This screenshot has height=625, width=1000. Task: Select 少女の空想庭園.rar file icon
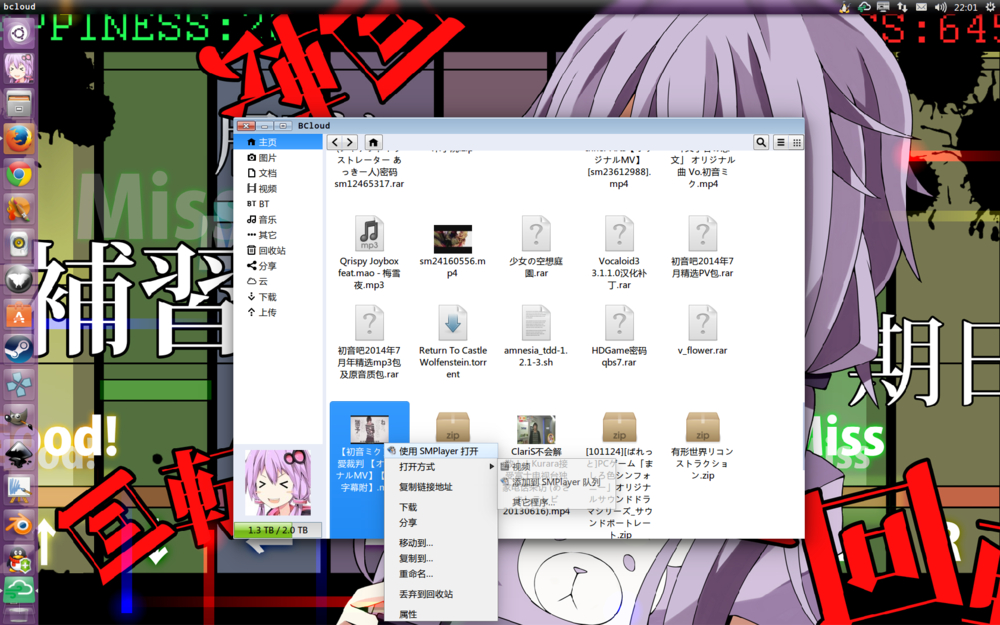coord(536,234)
